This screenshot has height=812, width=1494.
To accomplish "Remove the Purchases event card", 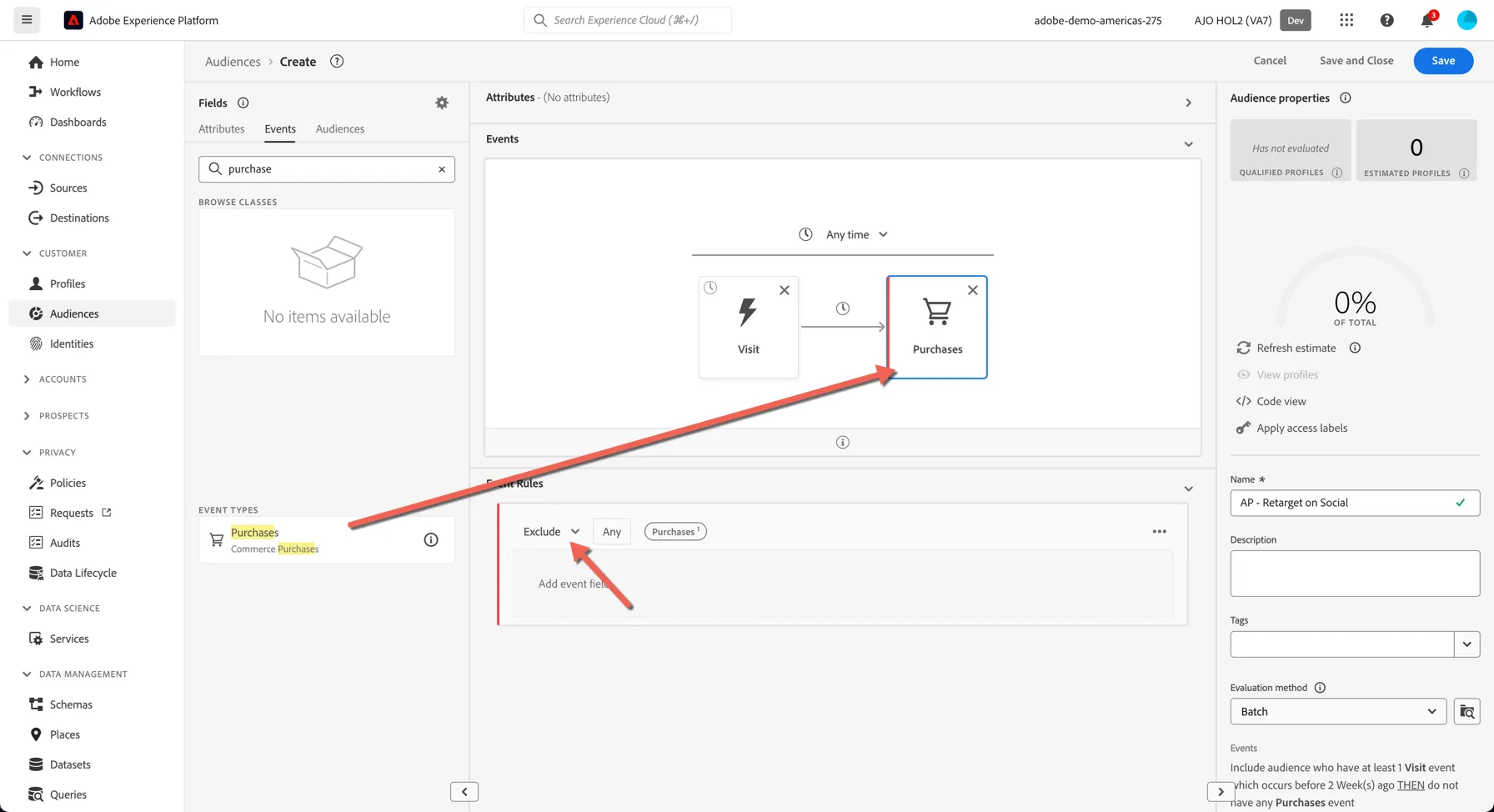I will coord(972,290).
